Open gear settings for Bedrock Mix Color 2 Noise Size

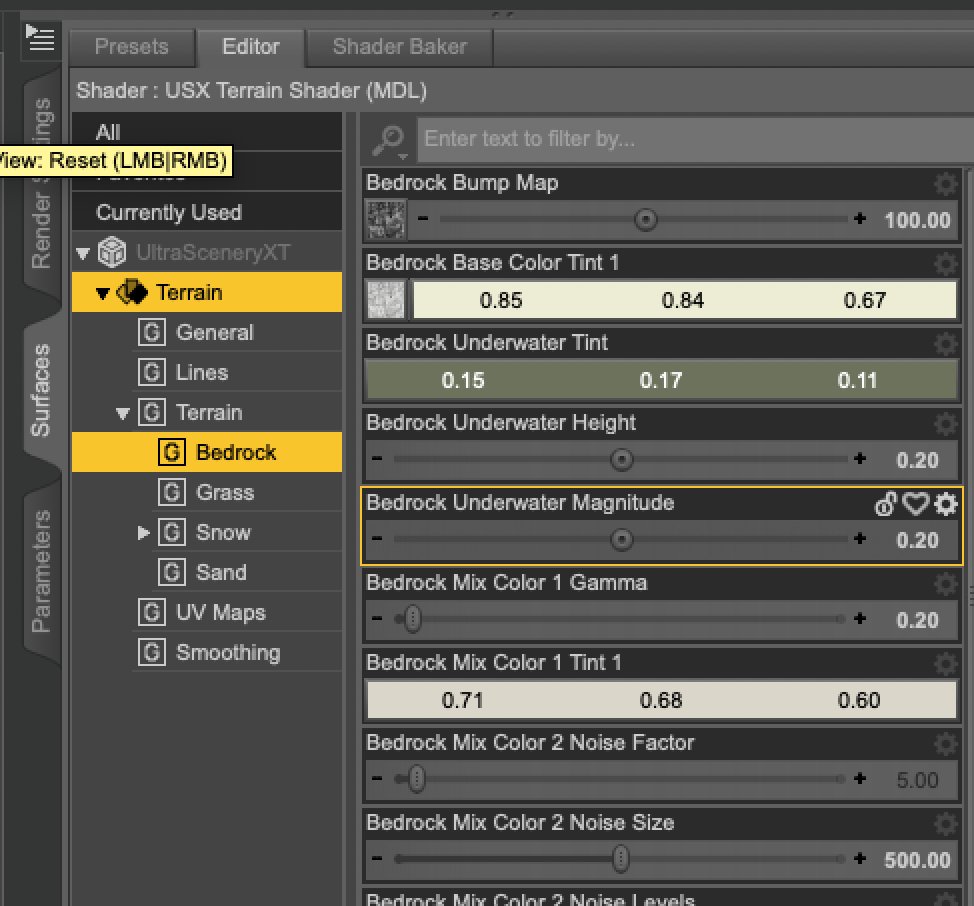(x=946, y=824)
